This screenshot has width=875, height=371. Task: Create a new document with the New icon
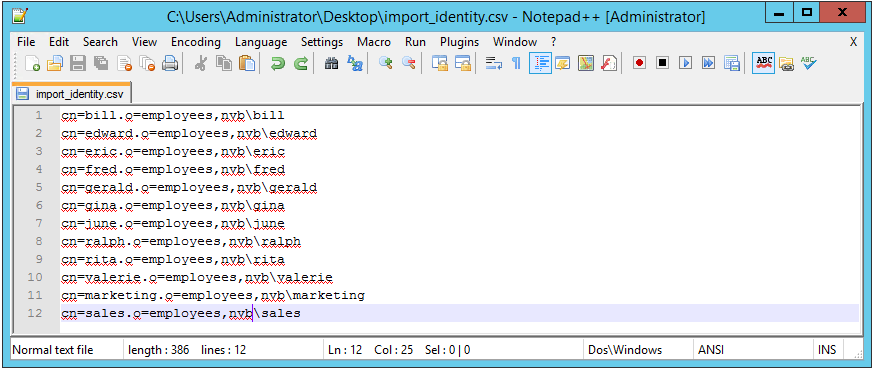tap(33, 63)
